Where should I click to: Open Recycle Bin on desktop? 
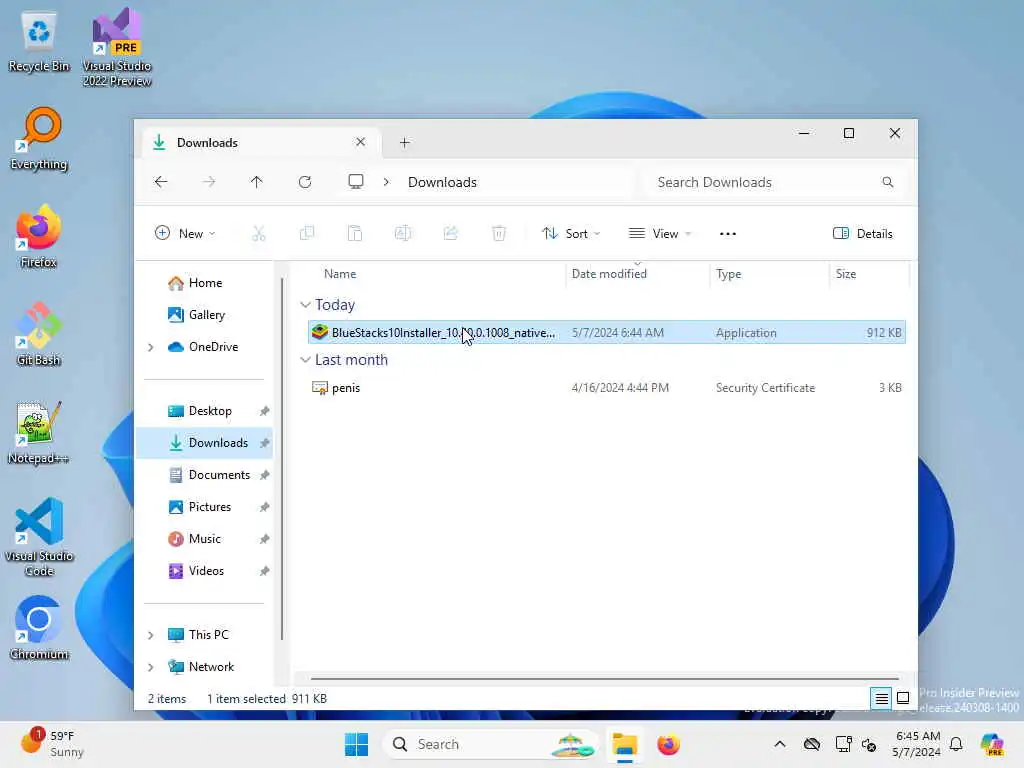[39, 40]
